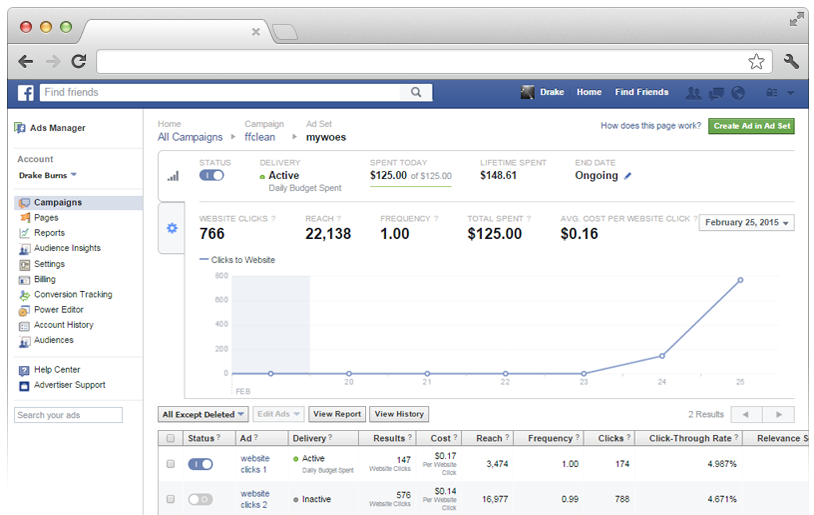
Task: Check the website clicks 1 row checkbox
Action: pyautogui.click(x=170, y=464)
